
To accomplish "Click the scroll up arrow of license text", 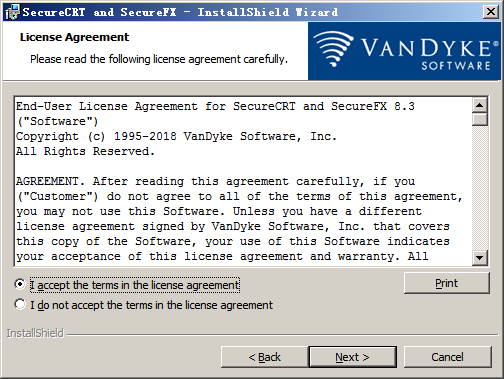I will (480, 106).
